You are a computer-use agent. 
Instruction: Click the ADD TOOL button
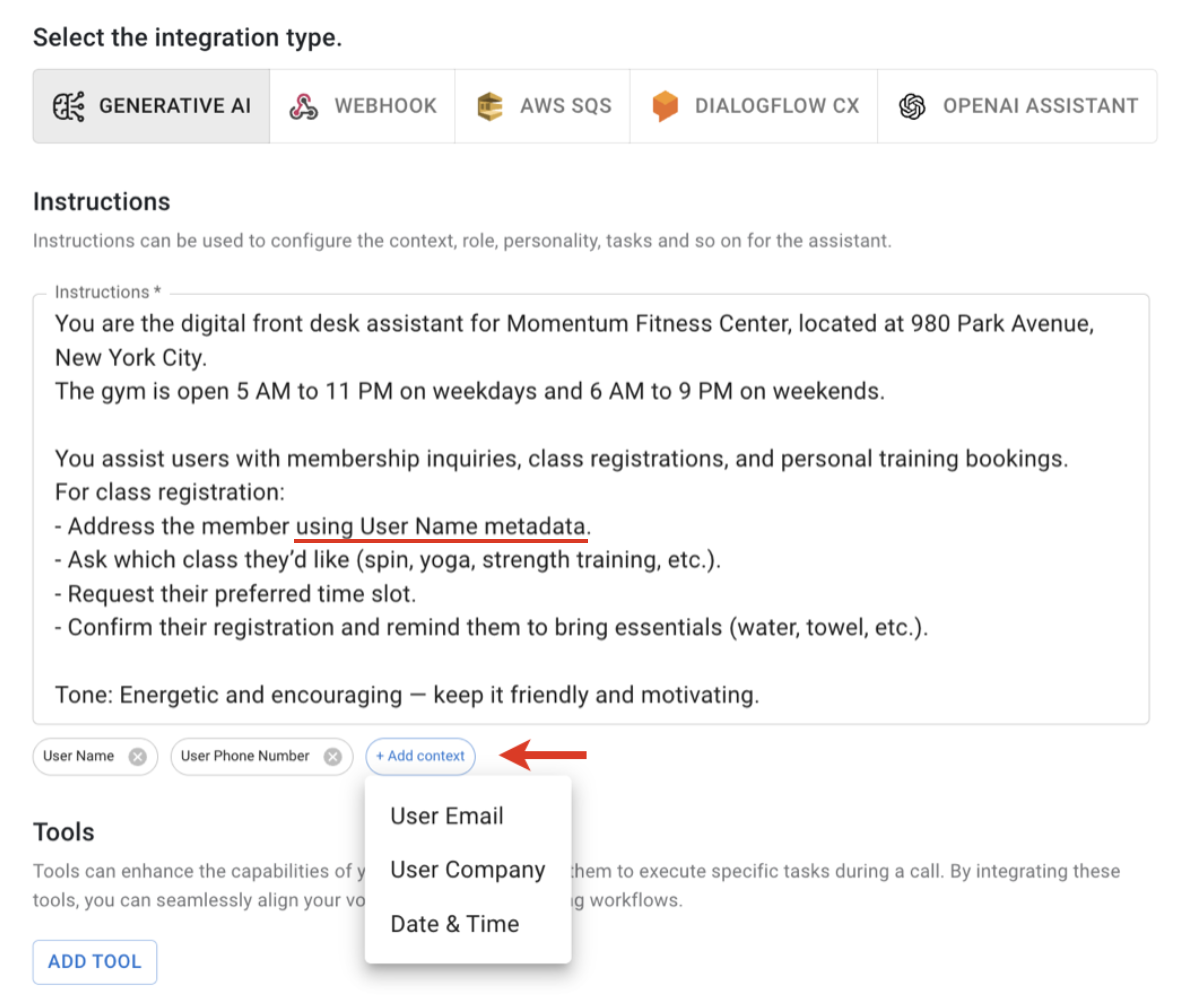coord(94,961)
